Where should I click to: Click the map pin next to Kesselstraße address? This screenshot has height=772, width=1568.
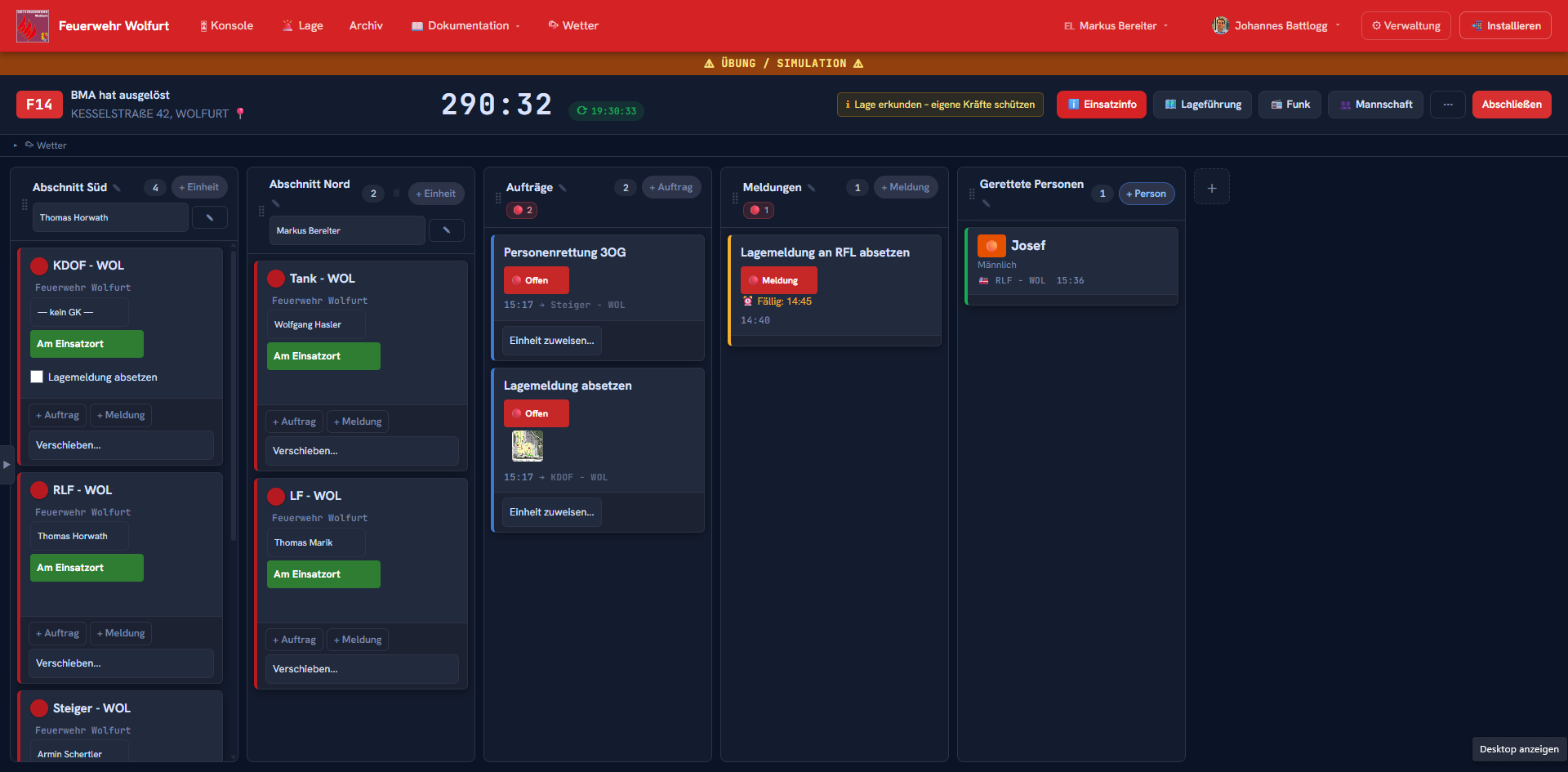[240, 114]
